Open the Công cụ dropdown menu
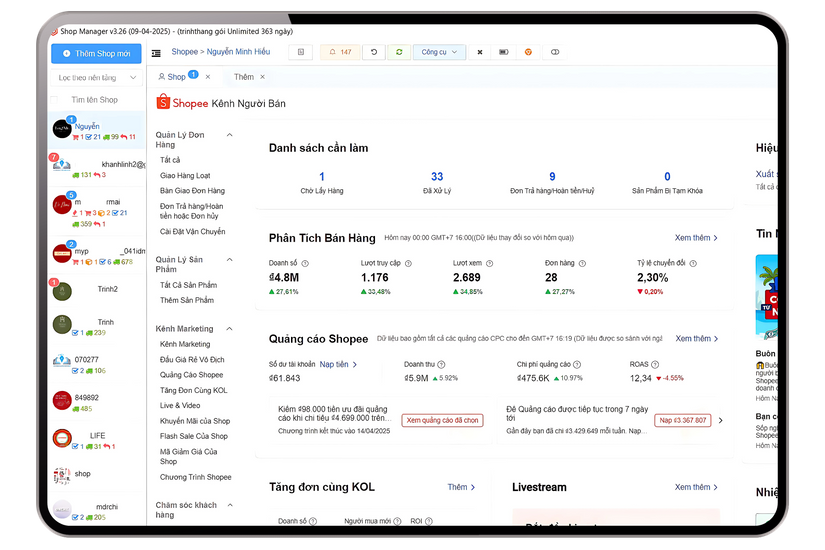This screenshot has height=550, width=825. click(x=439, y=52)
